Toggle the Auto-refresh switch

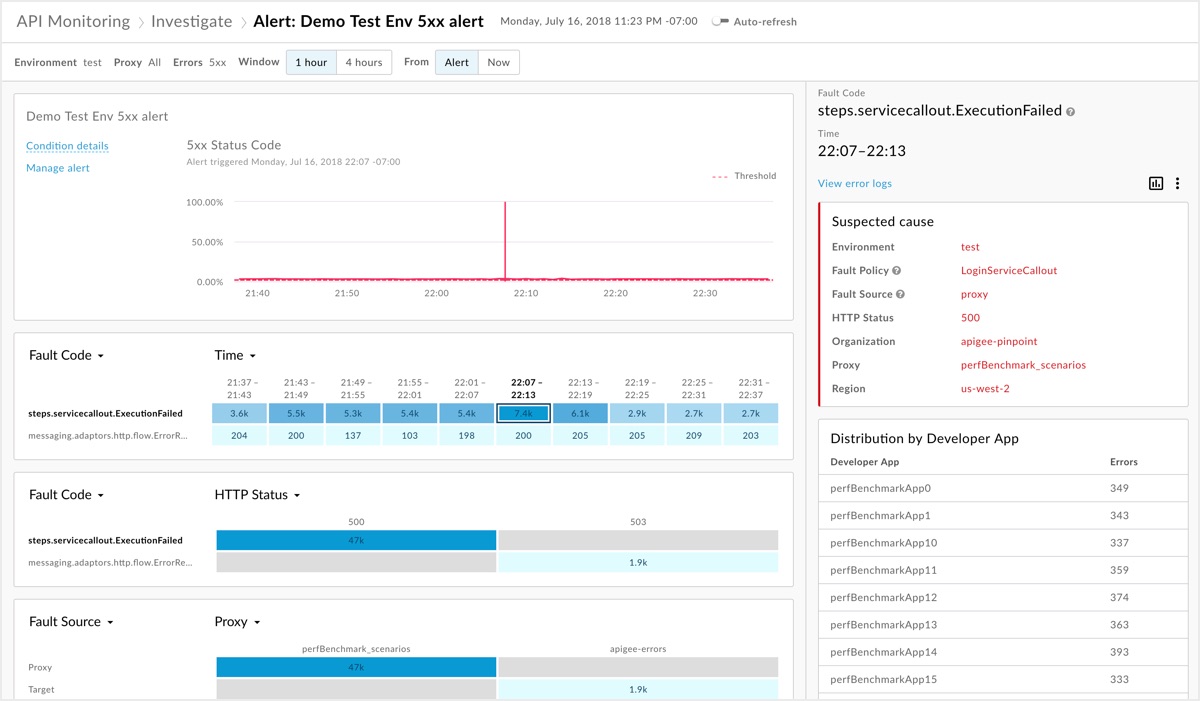[719, 22]
